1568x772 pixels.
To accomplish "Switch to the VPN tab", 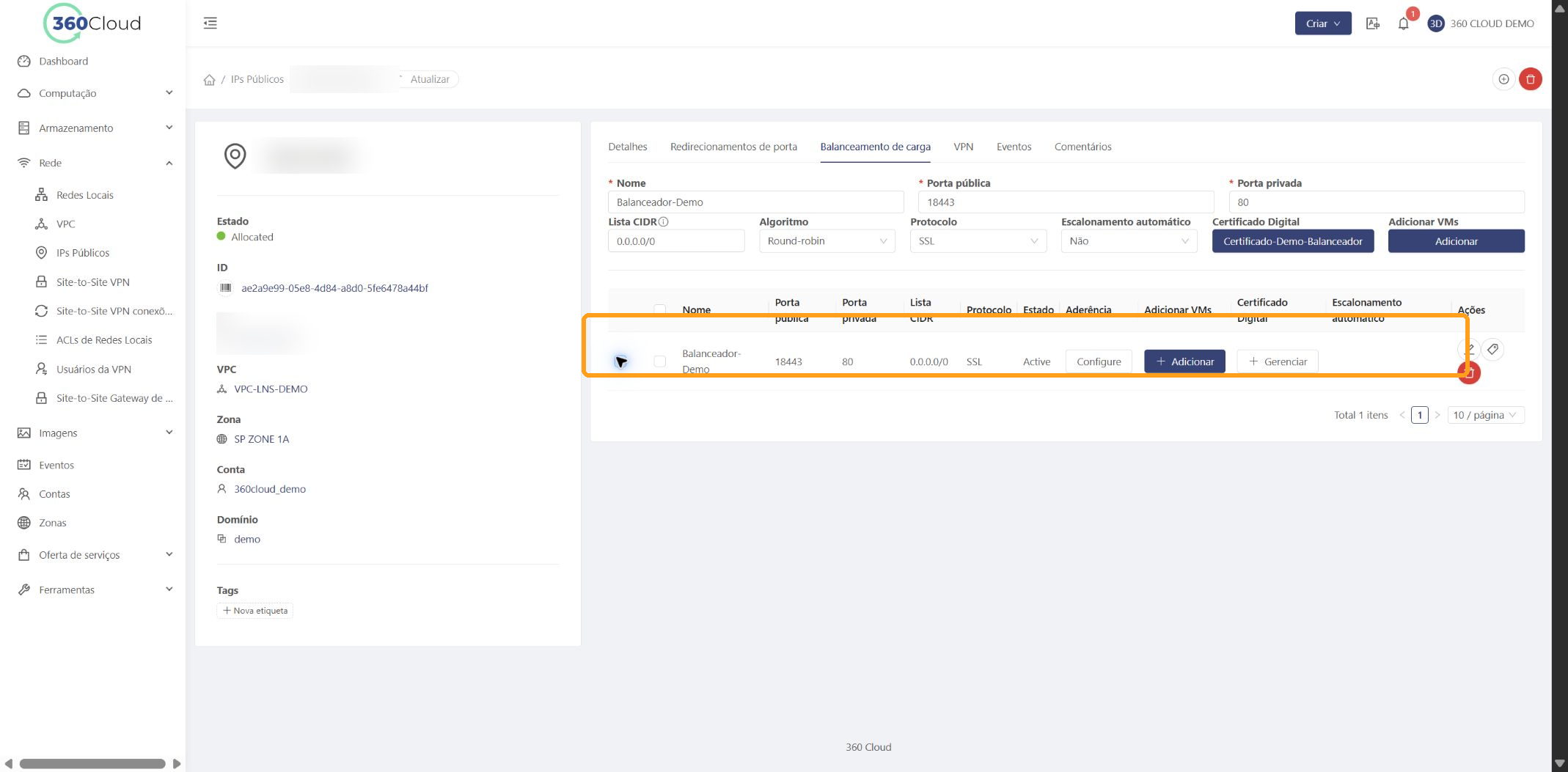I will pyautogui.click(x=963, y=147).
